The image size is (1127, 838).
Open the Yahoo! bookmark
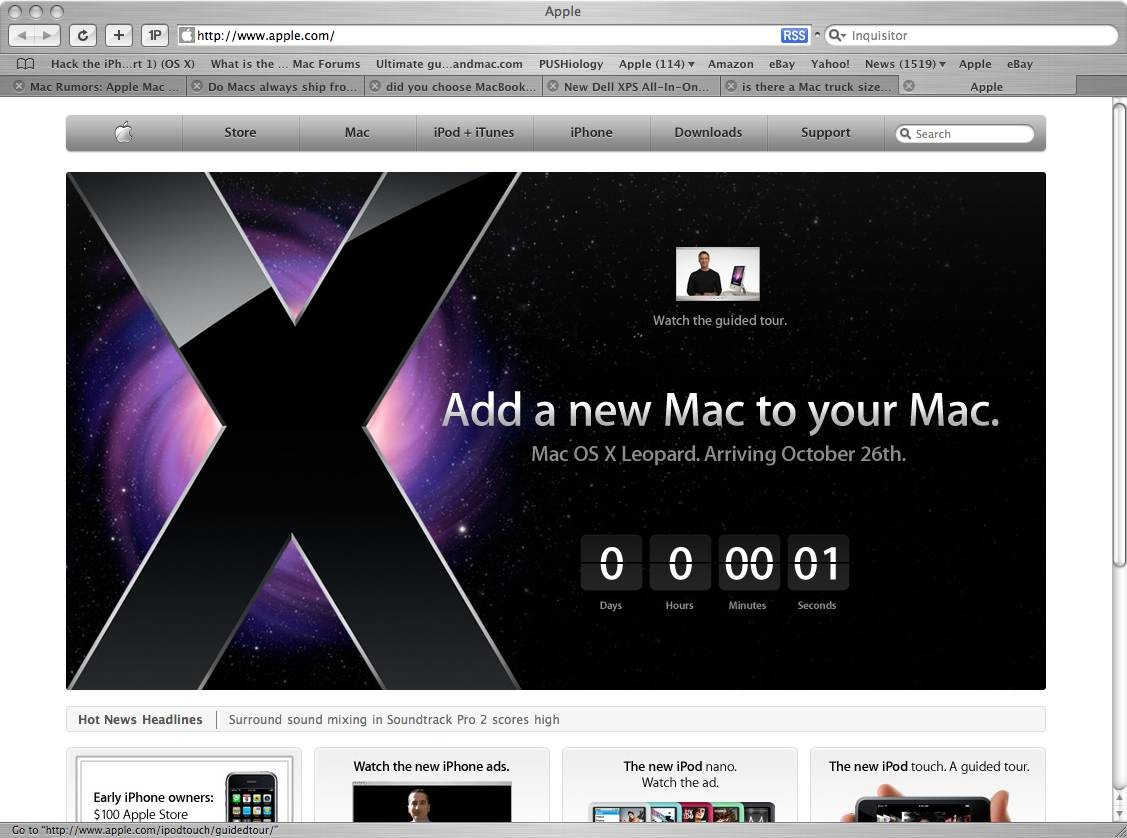(x=830, y=64)
